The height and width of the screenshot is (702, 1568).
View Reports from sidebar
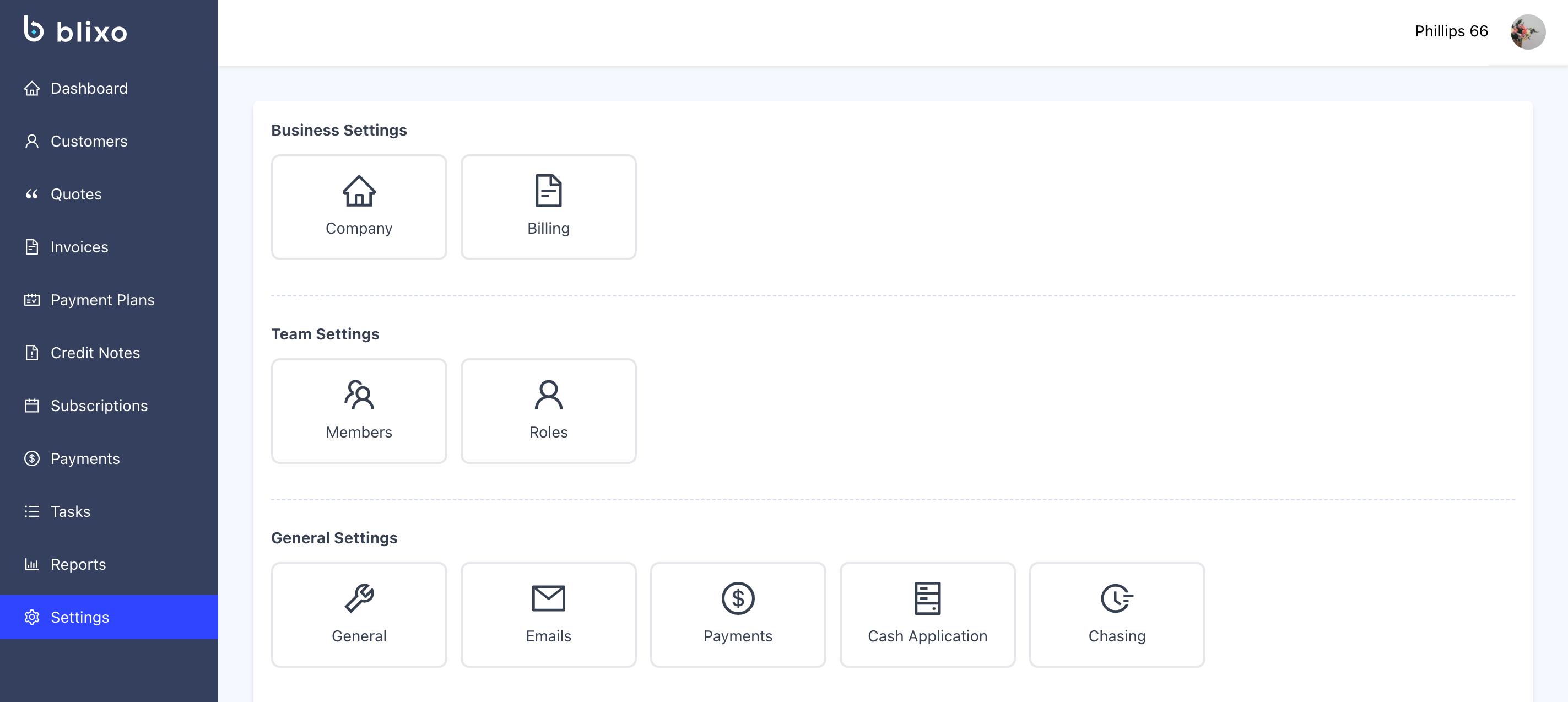tap(78, 565)
